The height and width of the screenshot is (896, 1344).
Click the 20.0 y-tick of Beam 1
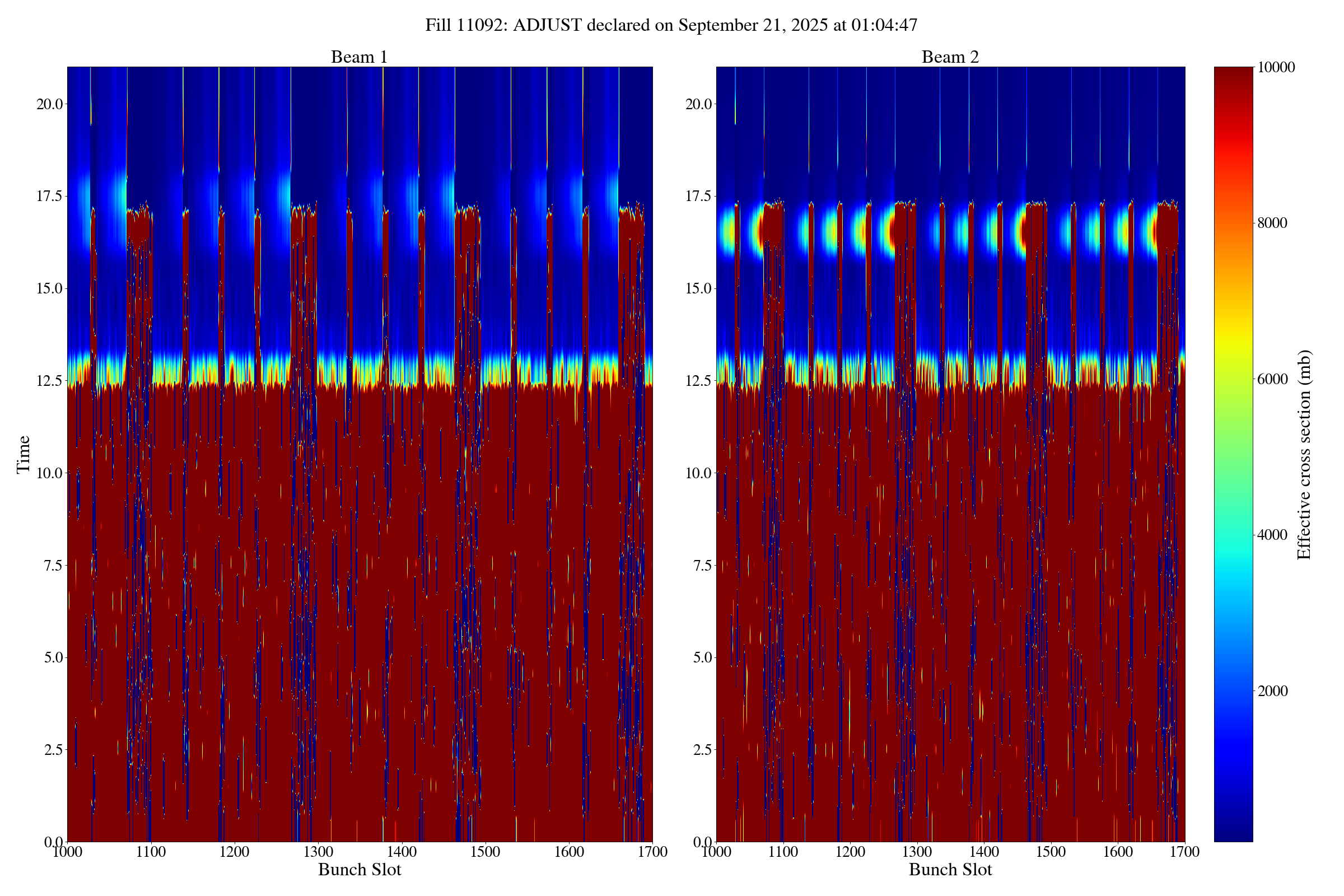(49, 104)
